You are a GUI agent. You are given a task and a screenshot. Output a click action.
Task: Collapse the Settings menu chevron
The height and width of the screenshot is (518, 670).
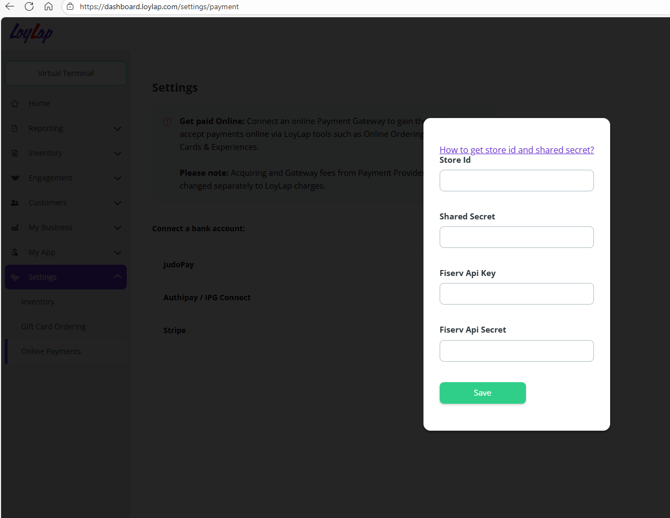(117, 277)
